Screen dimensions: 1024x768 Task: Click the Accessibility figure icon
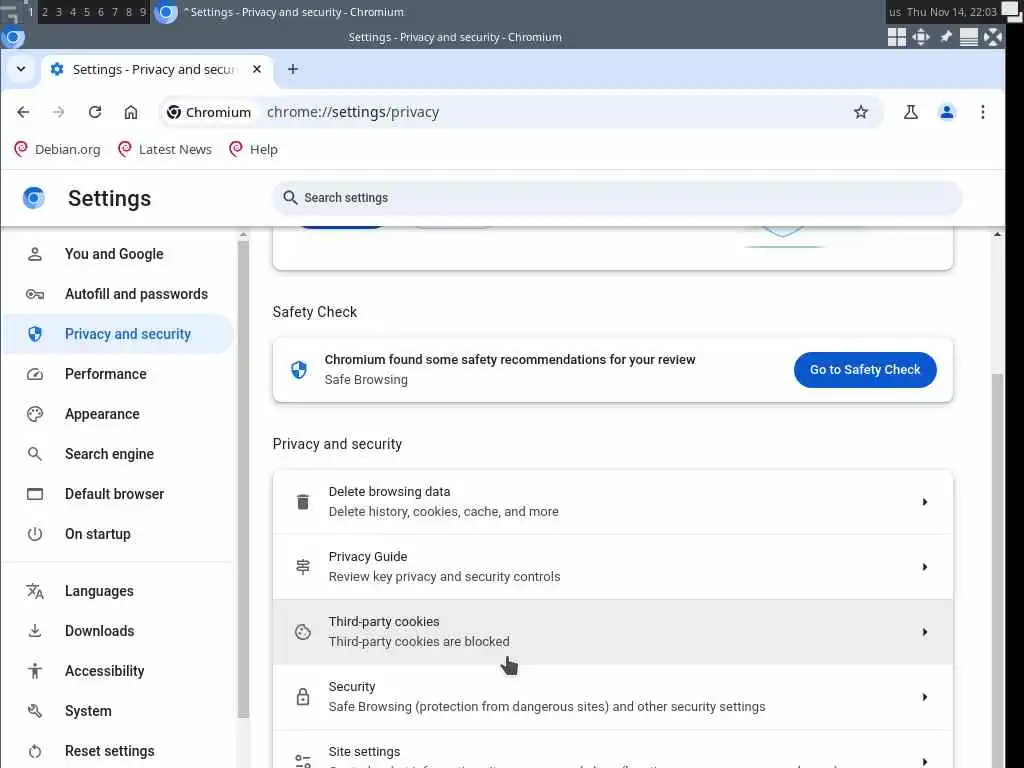(x=35, y=671)
